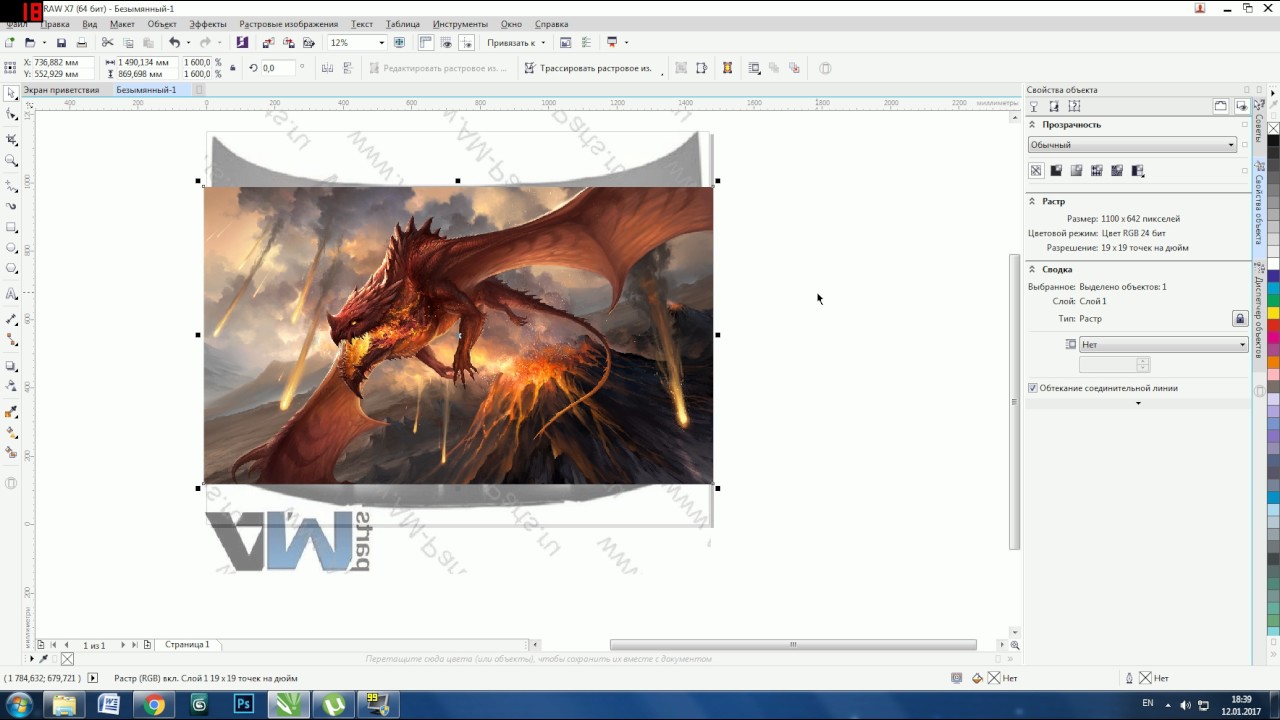1280x720 pixels.
Task: Select Fountain transparency type icon
Action: pos(1076,171)
